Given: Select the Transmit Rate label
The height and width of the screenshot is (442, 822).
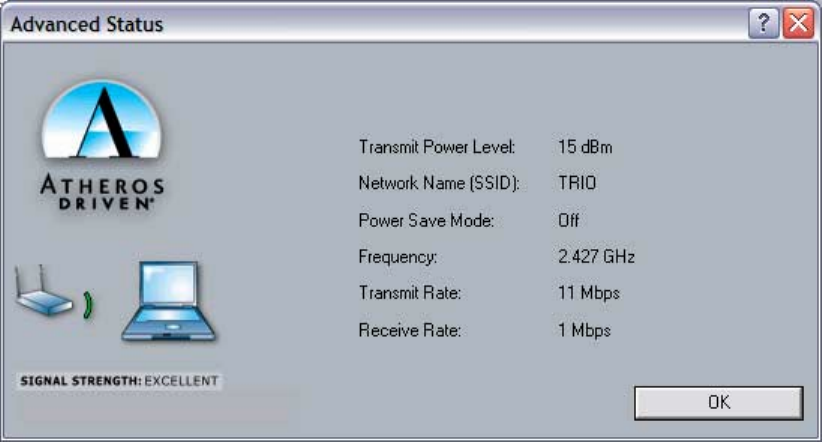Looking at the screenshot, I should click(x=409, y=293).
